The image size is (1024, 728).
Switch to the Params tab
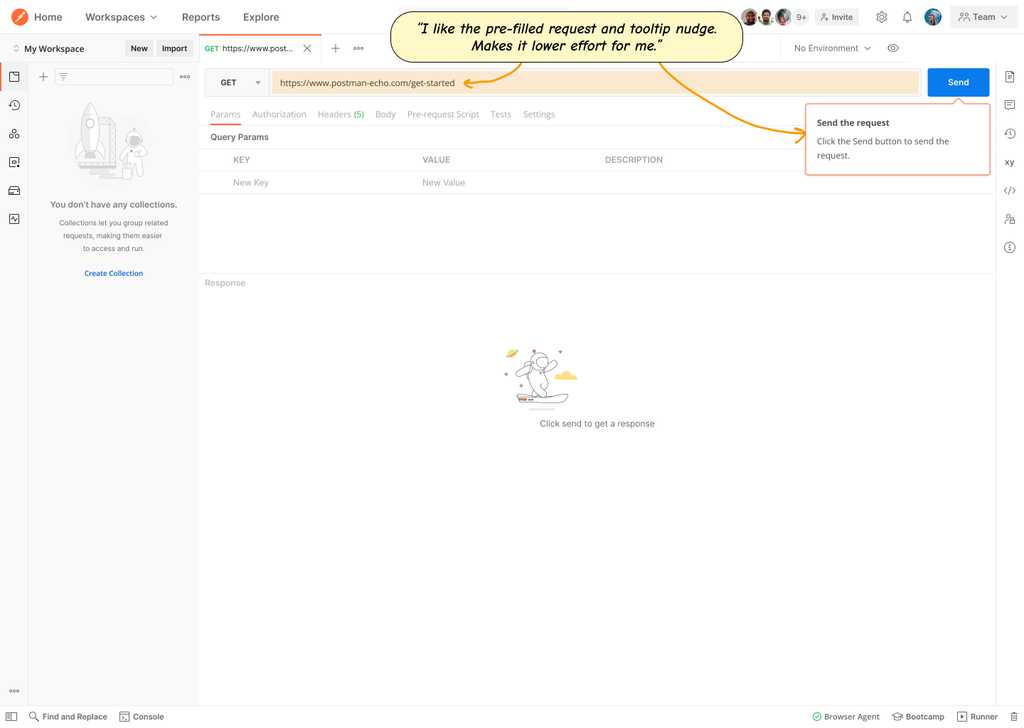point(225,114)
